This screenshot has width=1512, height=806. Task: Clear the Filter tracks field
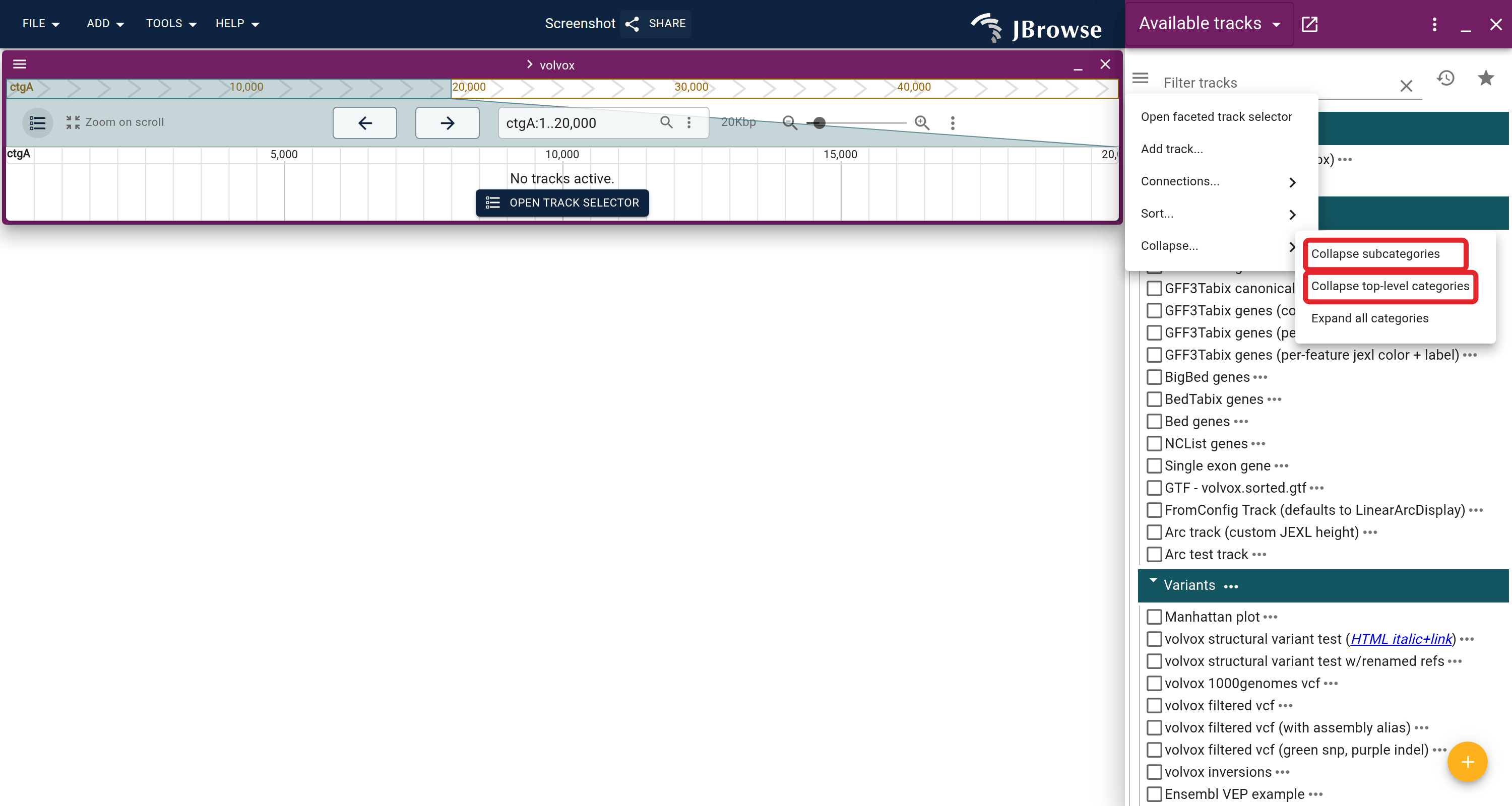pyautogui.click(x=1406, y=86)
